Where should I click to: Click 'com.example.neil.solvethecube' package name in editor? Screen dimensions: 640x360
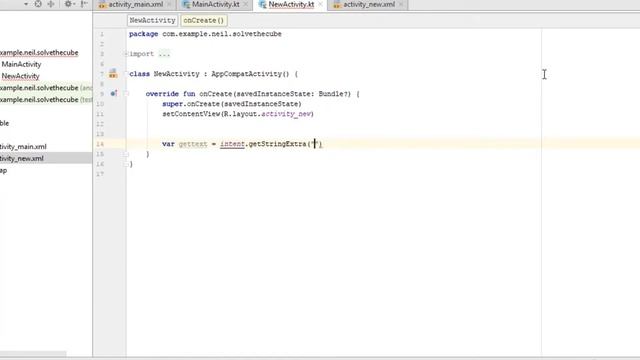222,34
